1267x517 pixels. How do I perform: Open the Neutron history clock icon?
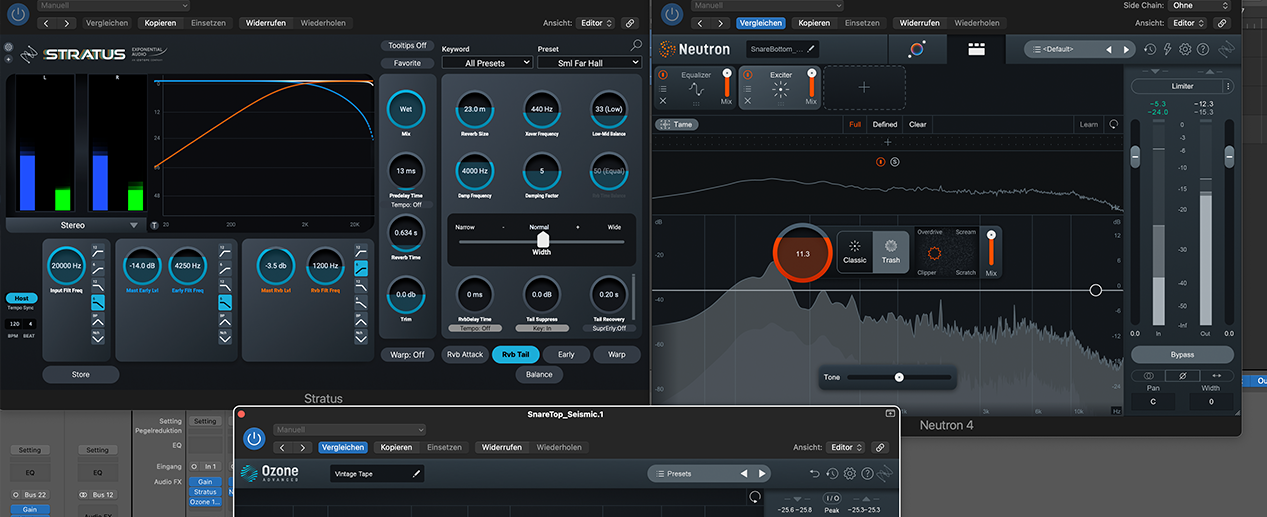click(x=1150, y=49)
